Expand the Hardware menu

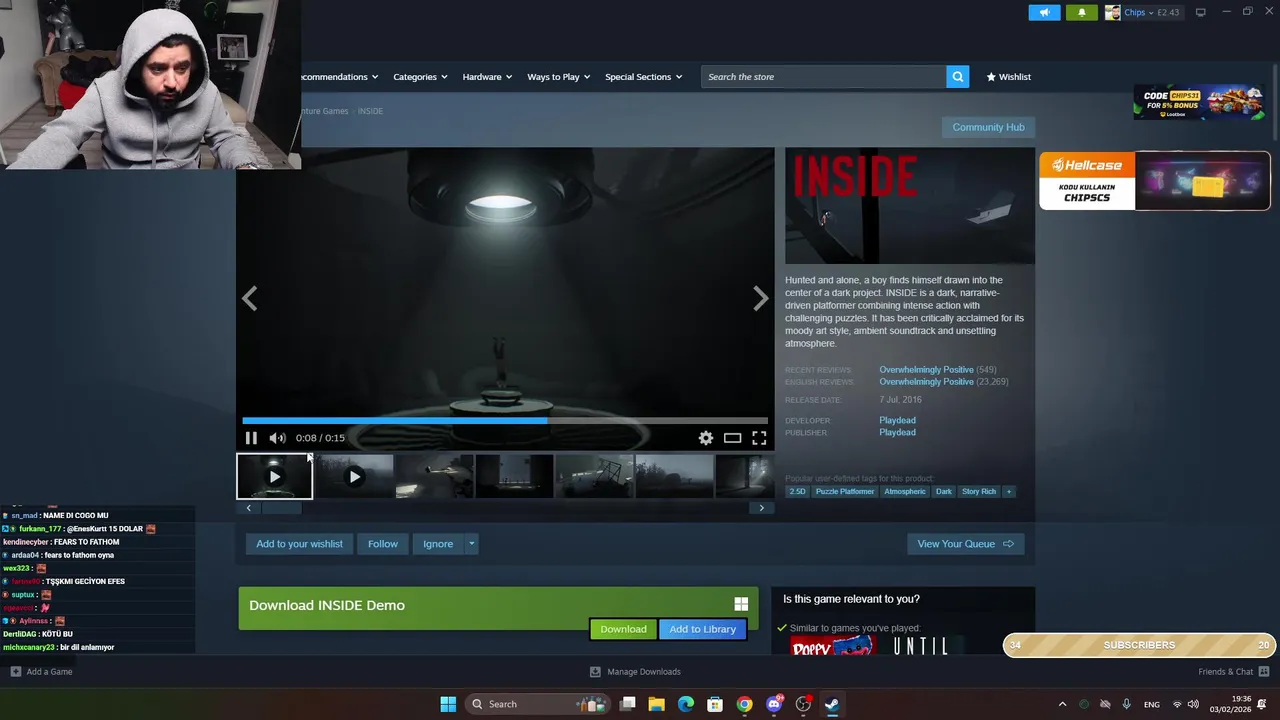click(487, 77)
